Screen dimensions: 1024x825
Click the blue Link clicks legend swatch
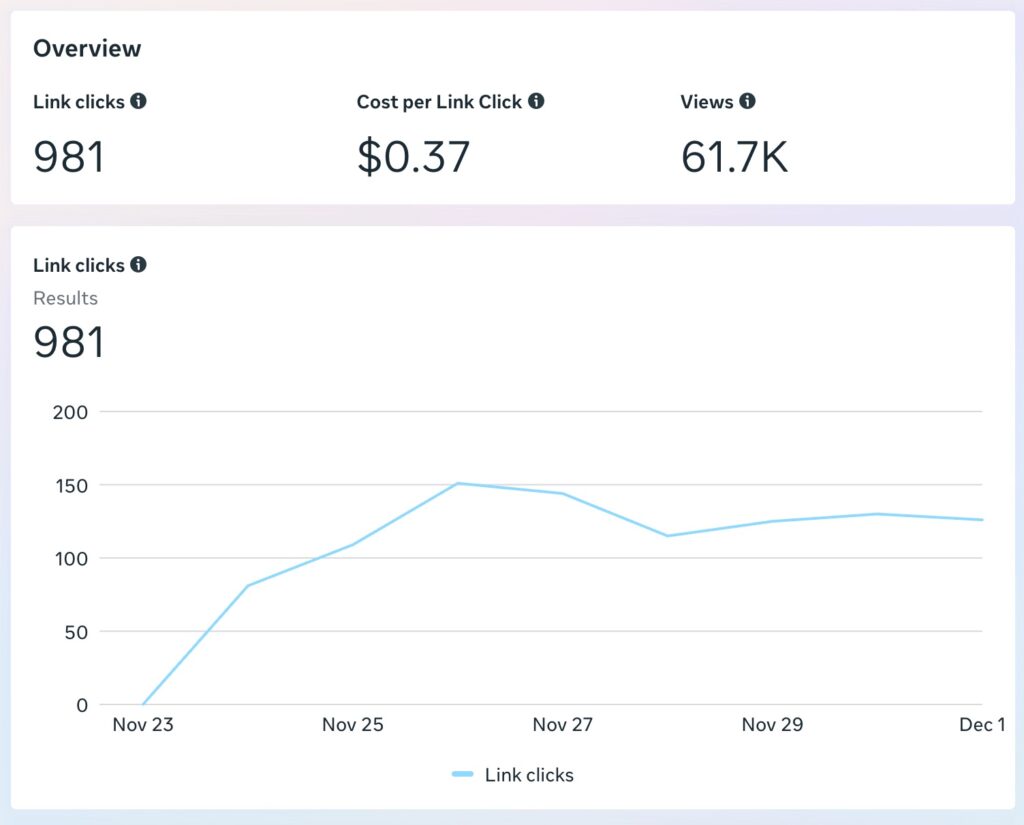tap(462, 774)
